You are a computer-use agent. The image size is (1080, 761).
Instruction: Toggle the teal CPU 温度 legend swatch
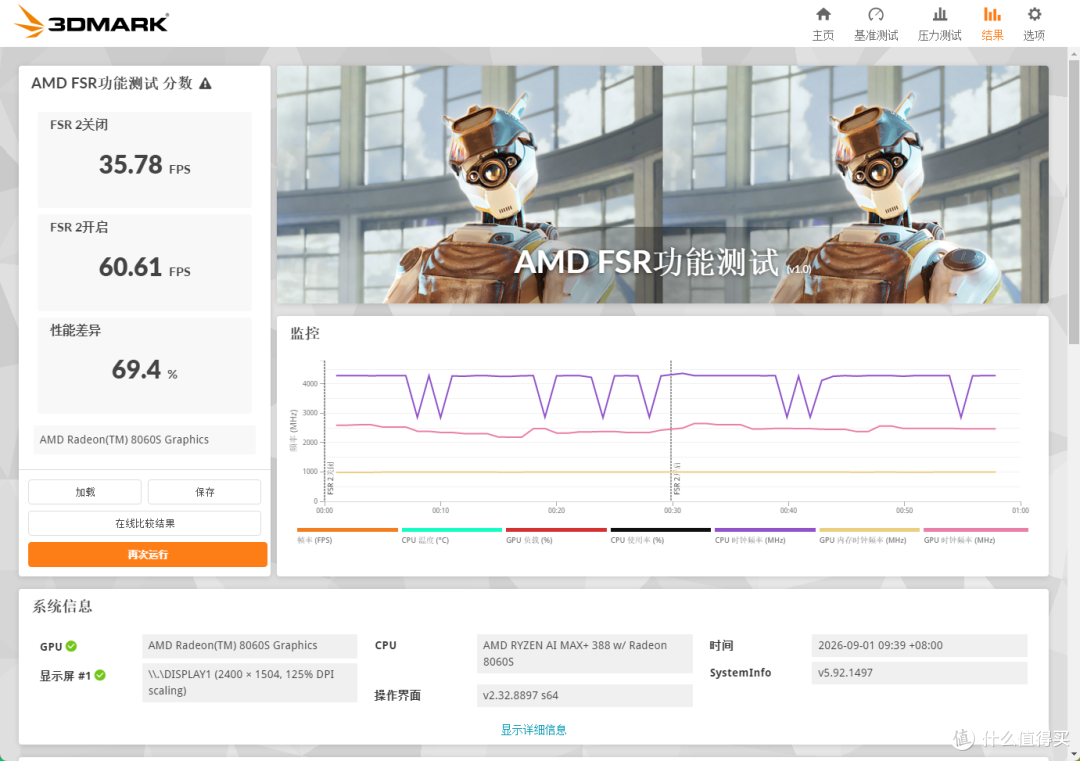(x=452, y=530)
